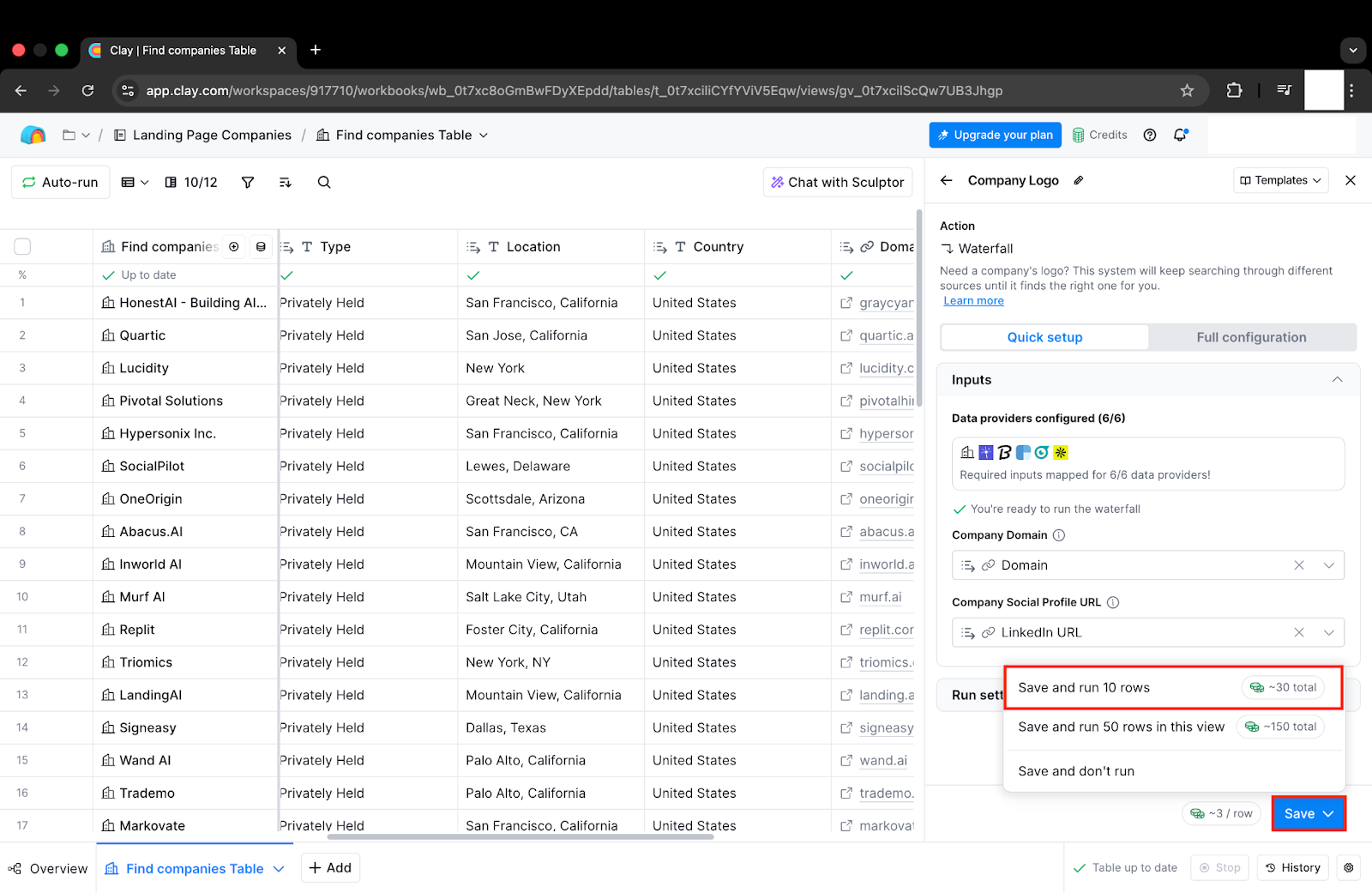This screenshot has width=1372, height=893.
Task: Open the Credits button
Action: [x=1100, y=135]
